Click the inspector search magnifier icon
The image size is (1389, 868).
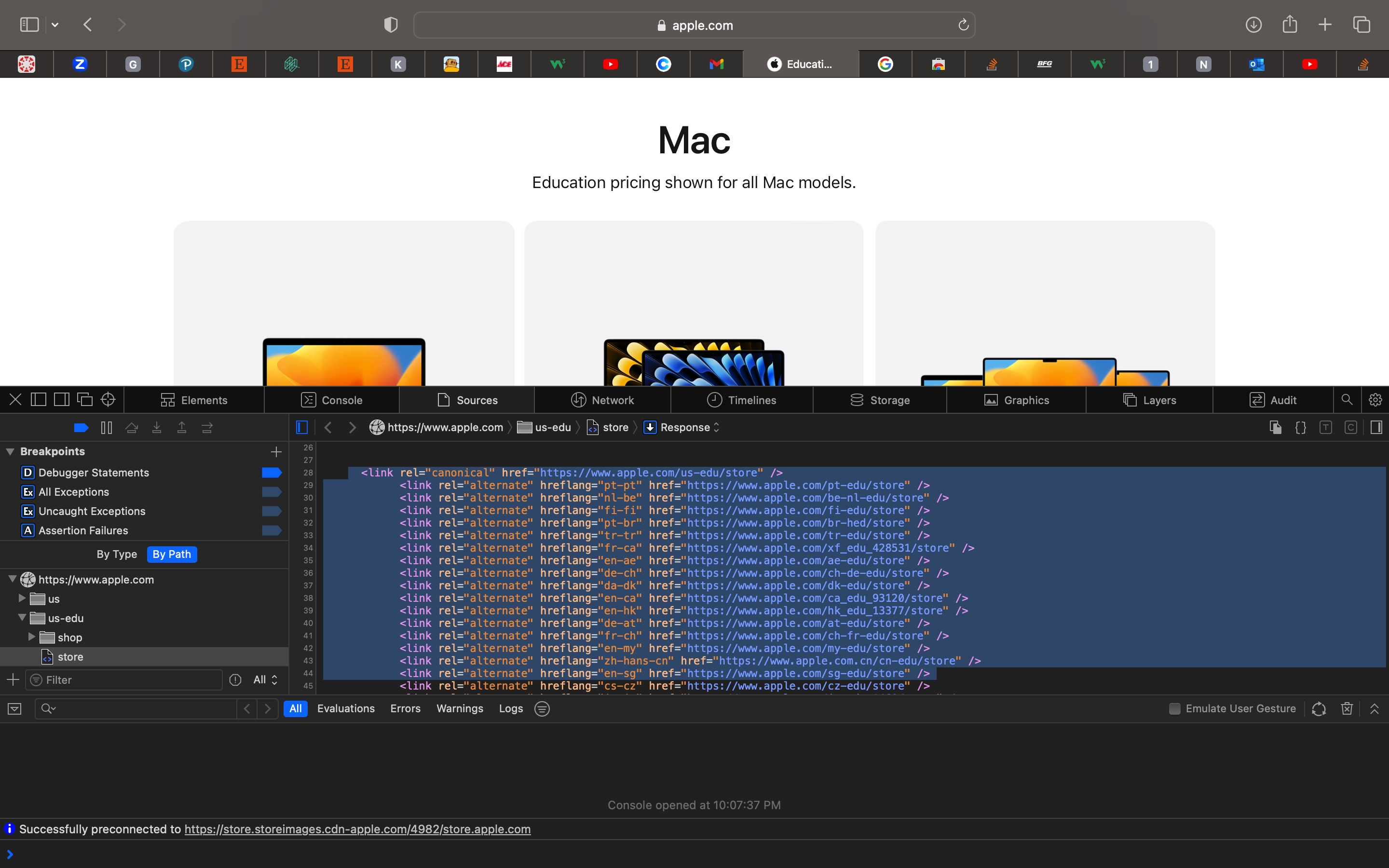point(1347,400)
